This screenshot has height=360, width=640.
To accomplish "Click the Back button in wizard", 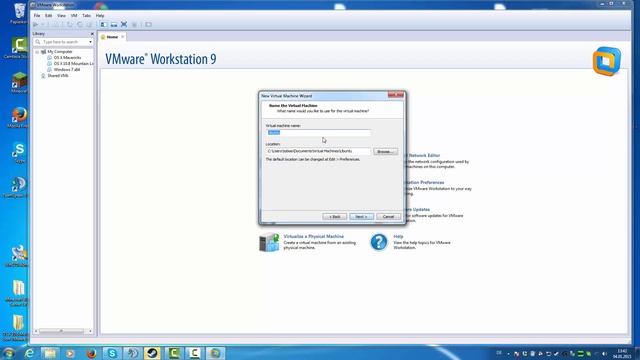I will [x=335, y=216].
